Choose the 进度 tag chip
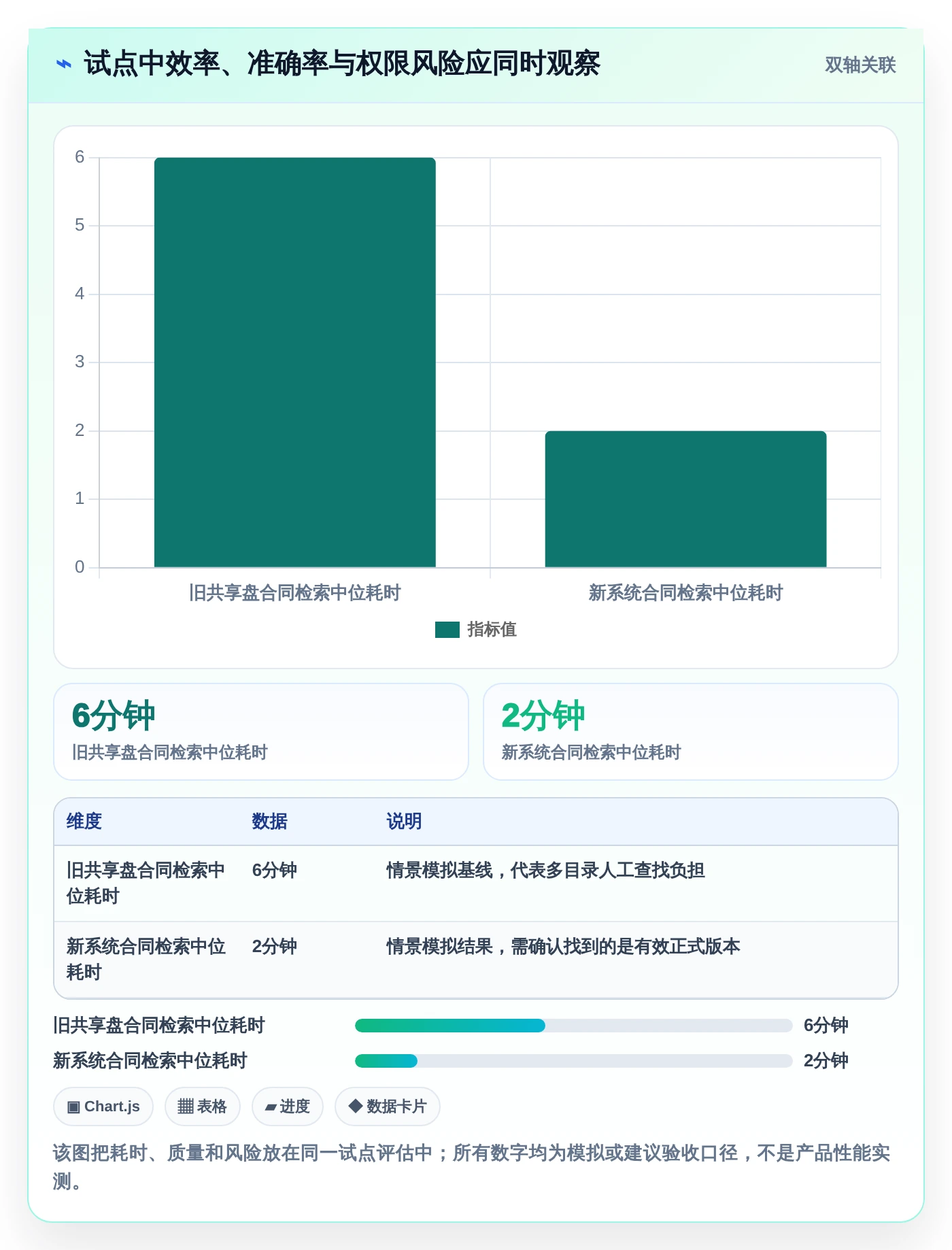 pos(288,1107)
